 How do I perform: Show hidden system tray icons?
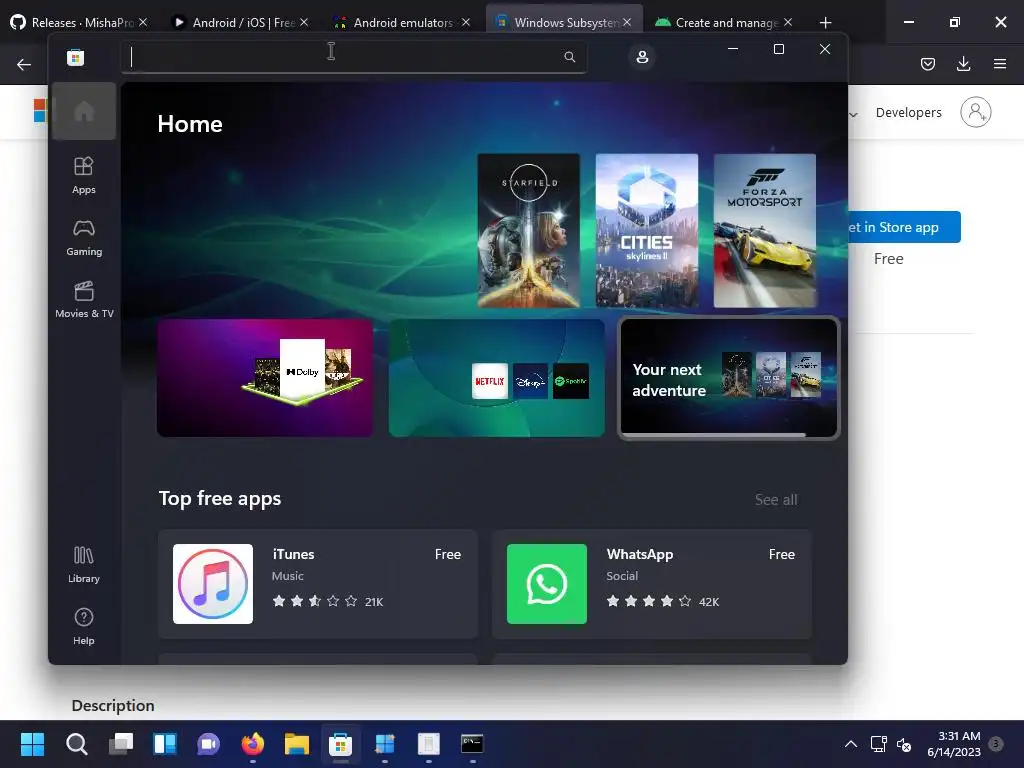[x=851, y=744]
